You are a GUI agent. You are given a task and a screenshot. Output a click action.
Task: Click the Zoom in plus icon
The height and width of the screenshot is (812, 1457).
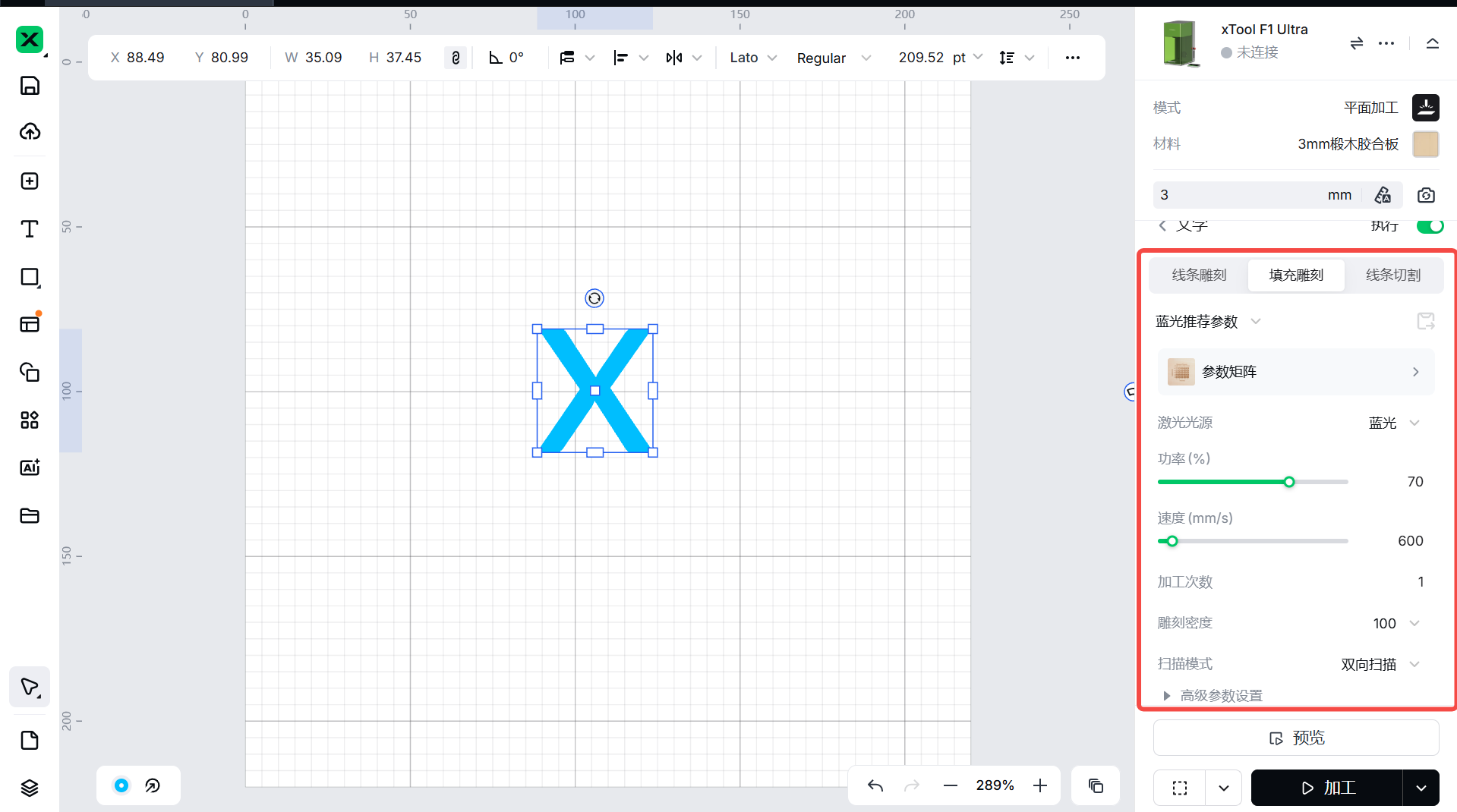1040,785
